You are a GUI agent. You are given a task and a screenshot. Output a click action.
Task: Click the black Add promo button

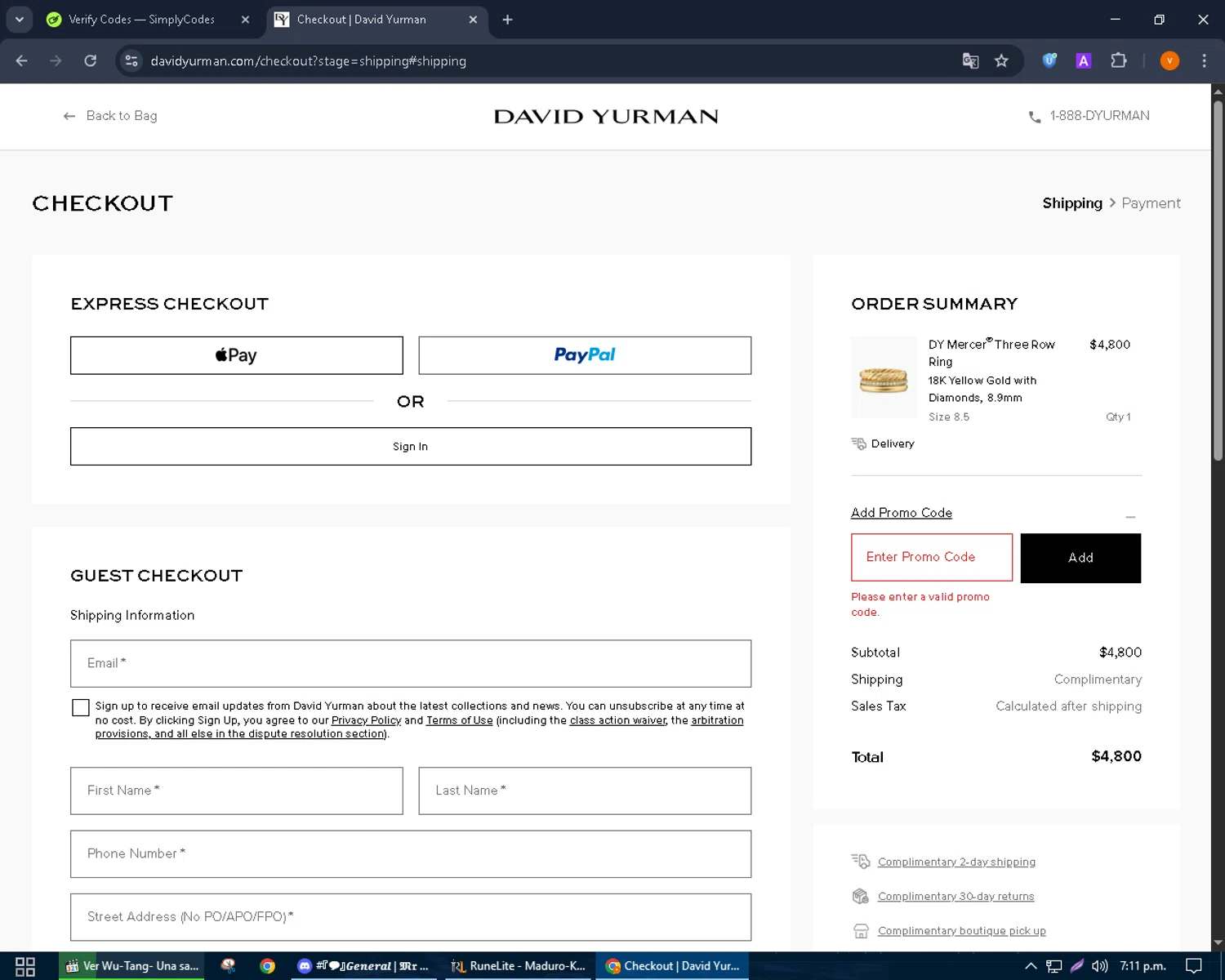click(1080, 559)
